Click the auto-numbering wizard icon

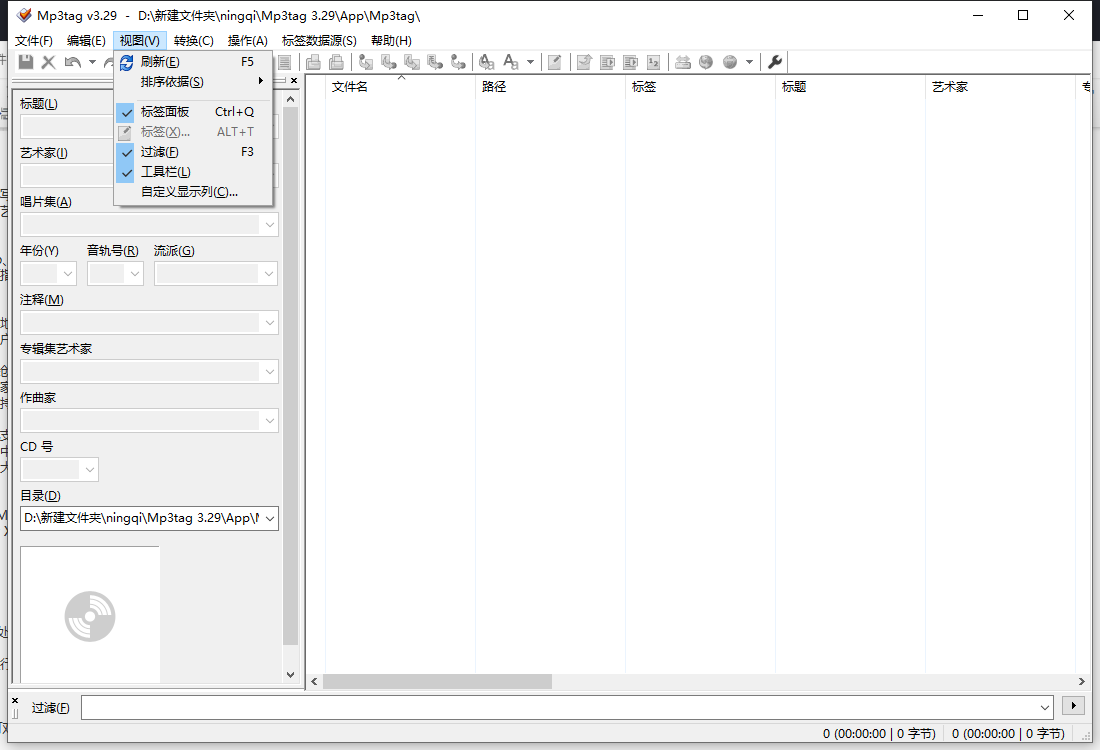pyautogui.click(x=653, y=62)
